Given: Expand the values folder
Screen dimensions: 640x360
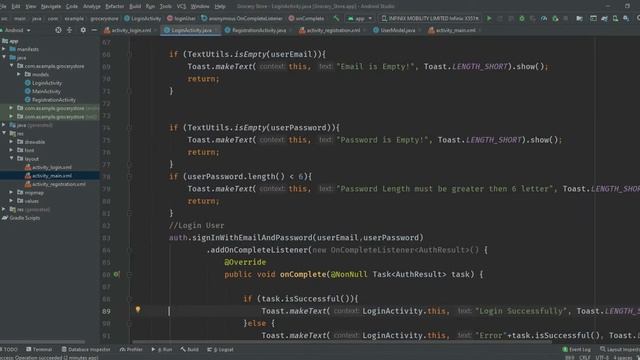Looking at the screenshot, I should [11, 201].
